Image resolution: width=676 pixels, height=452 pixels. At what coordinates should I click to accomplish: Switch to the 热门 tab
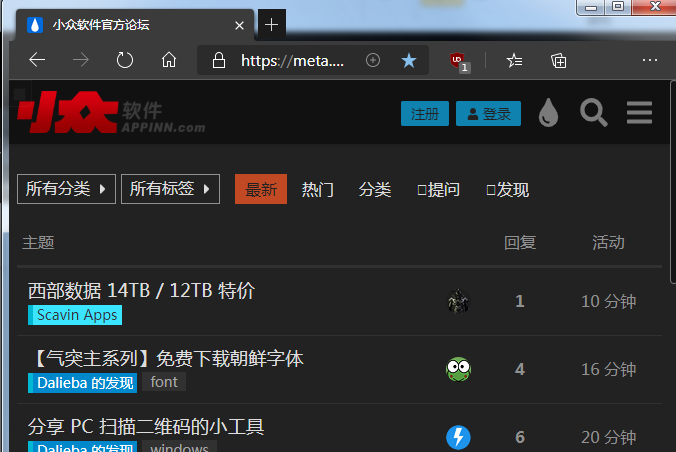[x=318, y=189]
